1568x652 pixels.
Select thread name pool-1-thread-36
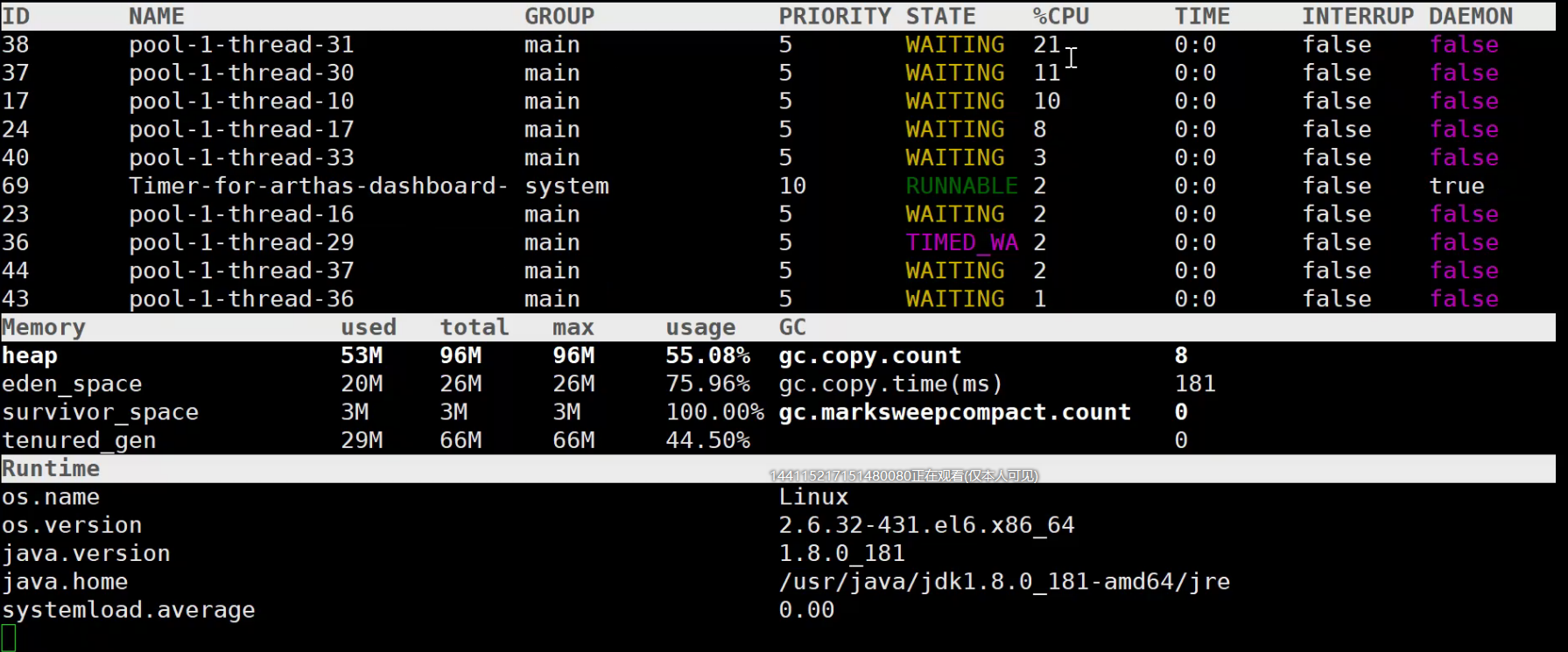[x=242, y=299]
